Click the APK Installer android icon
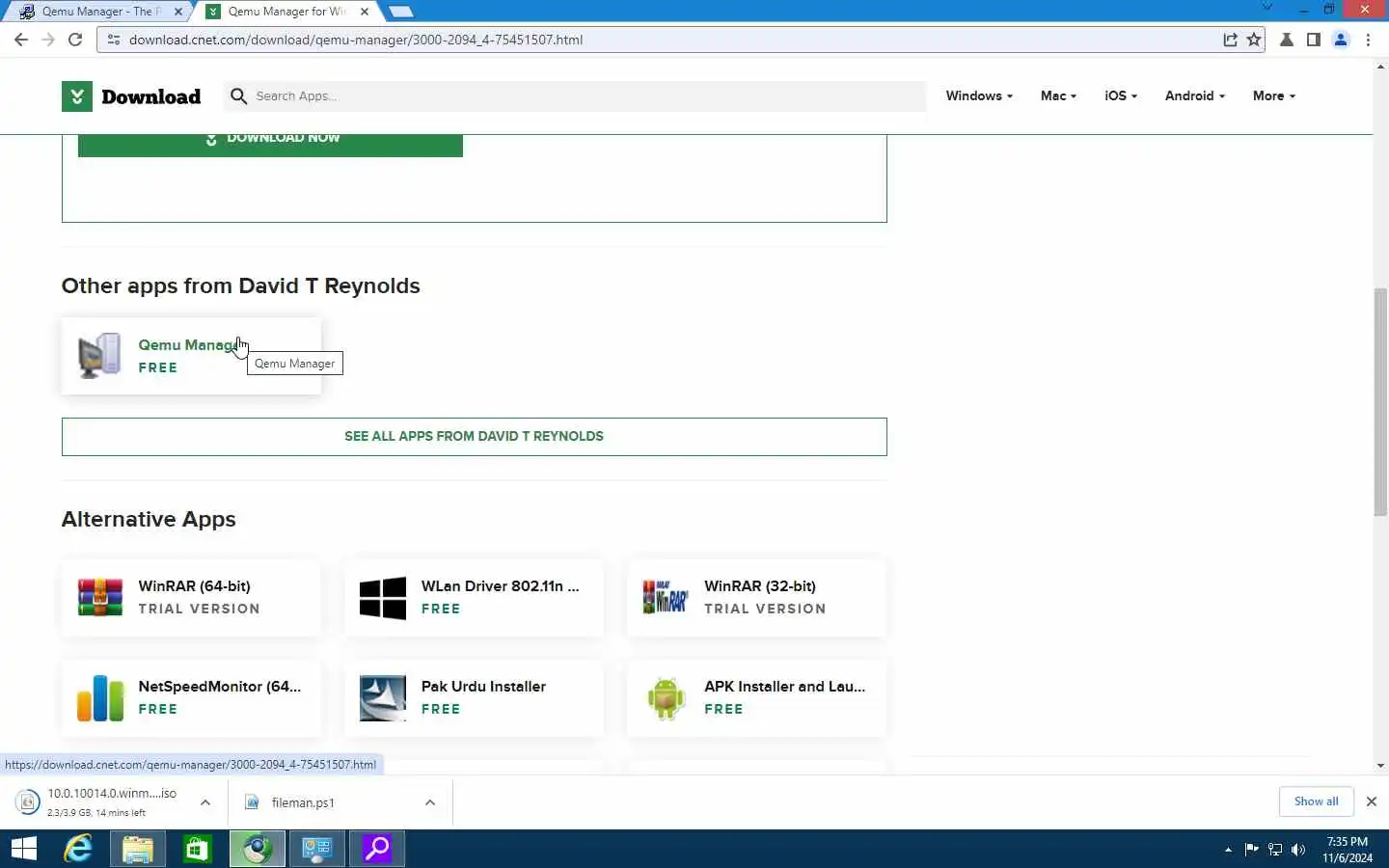 point(666,698)
